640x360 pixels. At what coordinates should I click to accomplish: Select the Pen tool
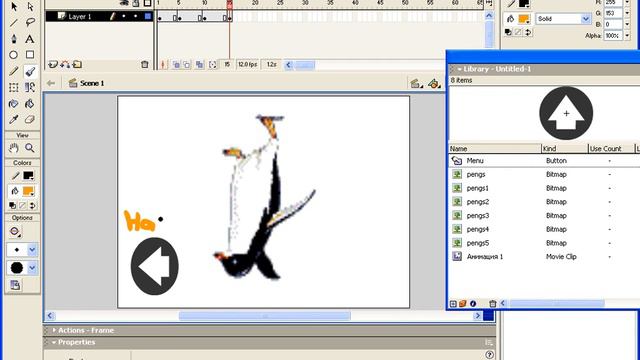[x=14, y=39]
